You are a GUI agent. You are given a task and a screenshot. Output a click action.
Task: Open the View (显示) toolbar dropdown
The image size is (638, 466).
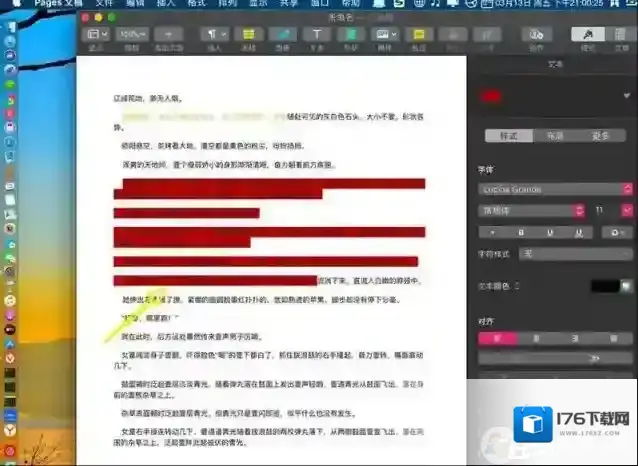pyautogui.click(x=97, y=34)
